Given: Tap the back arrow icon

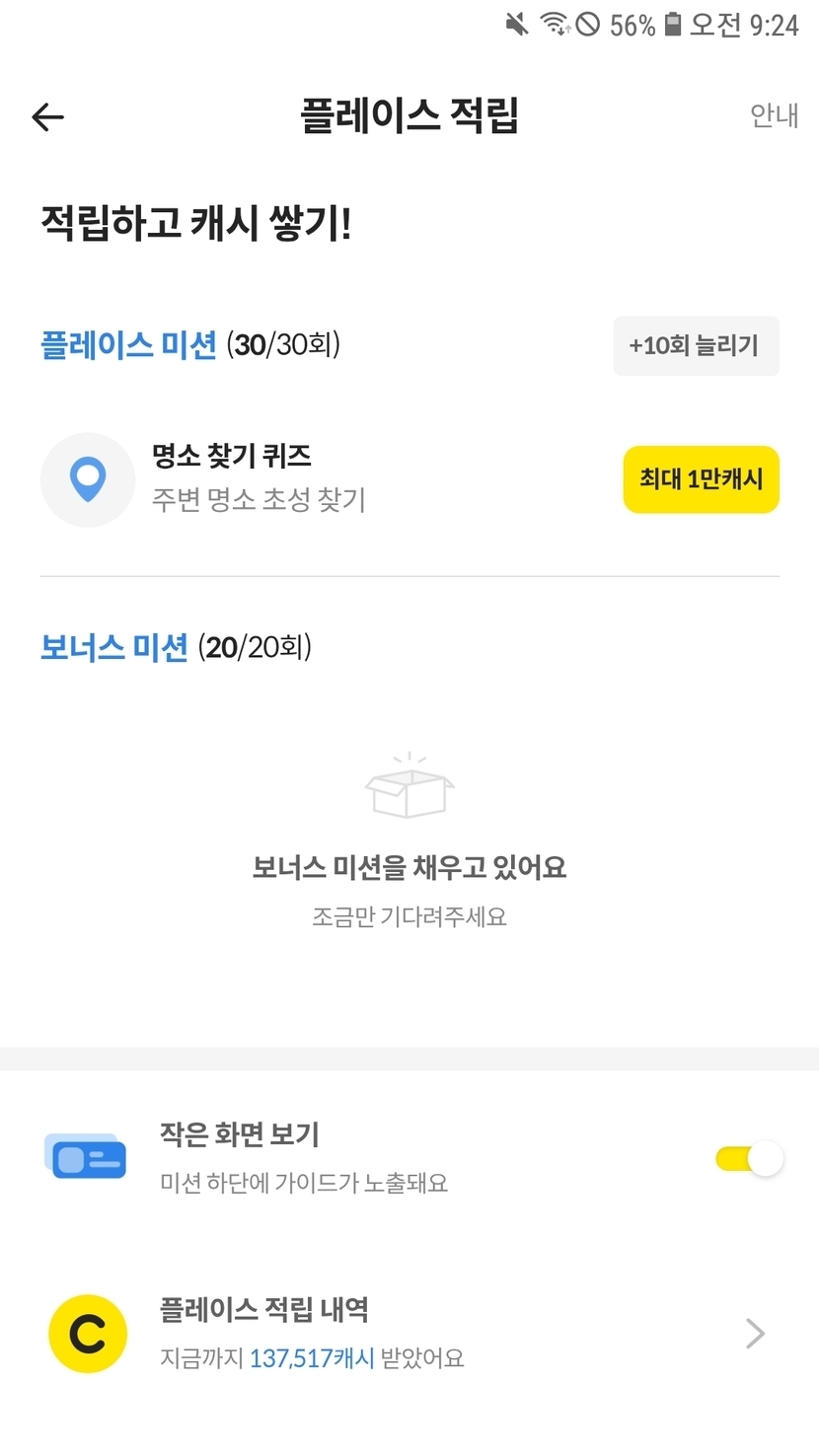Looking at the screenshot, I should point(47,117).
